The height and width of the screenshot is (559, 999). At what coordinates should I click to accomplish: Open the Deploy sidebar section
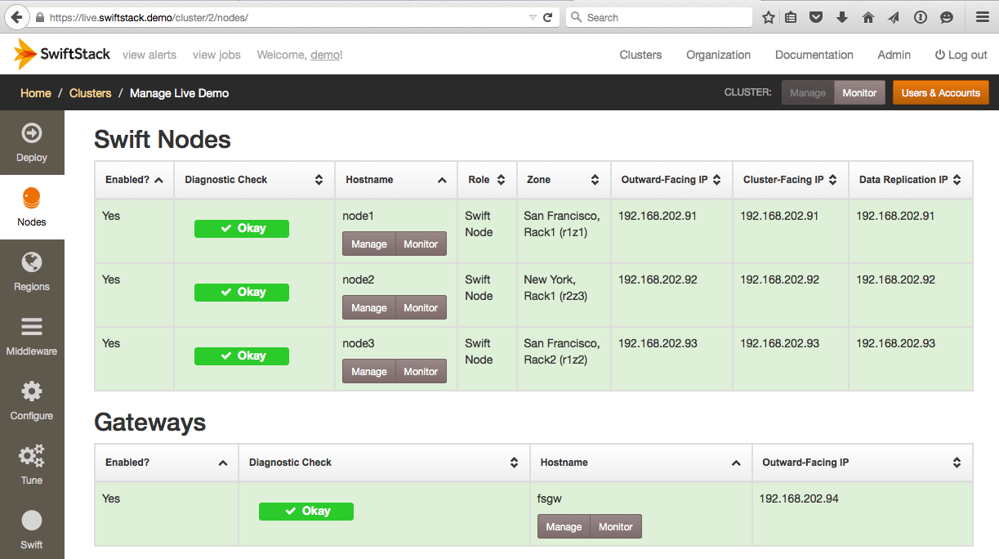[32, 142]
